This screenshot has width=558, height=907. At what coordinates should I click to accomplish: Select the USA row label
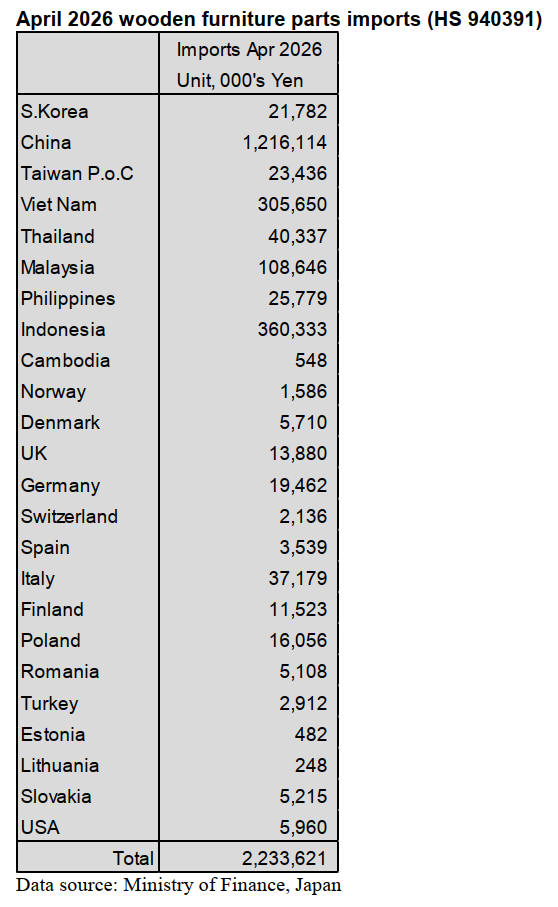click(x=40, y=827)
